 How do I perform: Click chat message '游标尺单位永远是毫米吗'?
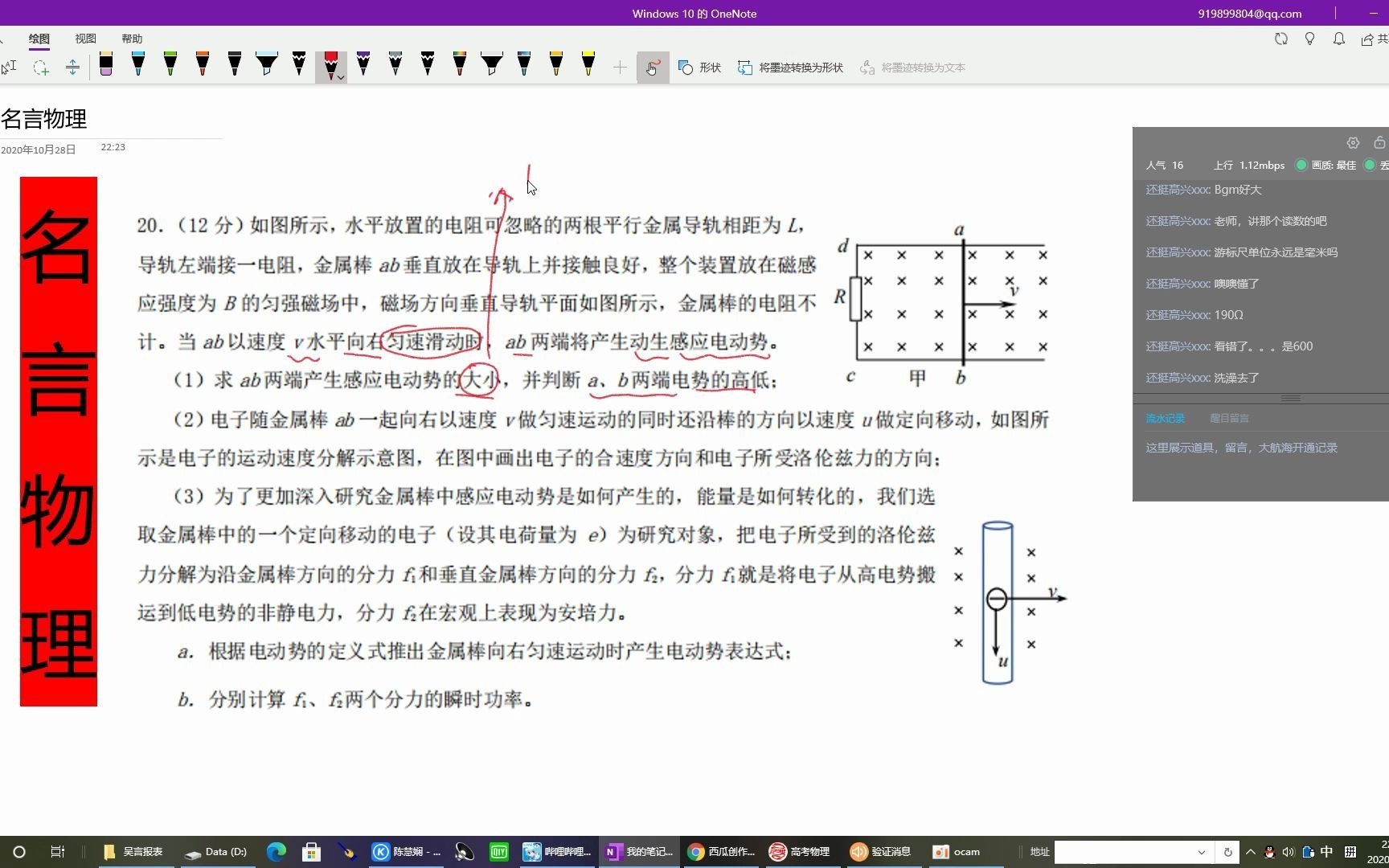click(1241, 252)
